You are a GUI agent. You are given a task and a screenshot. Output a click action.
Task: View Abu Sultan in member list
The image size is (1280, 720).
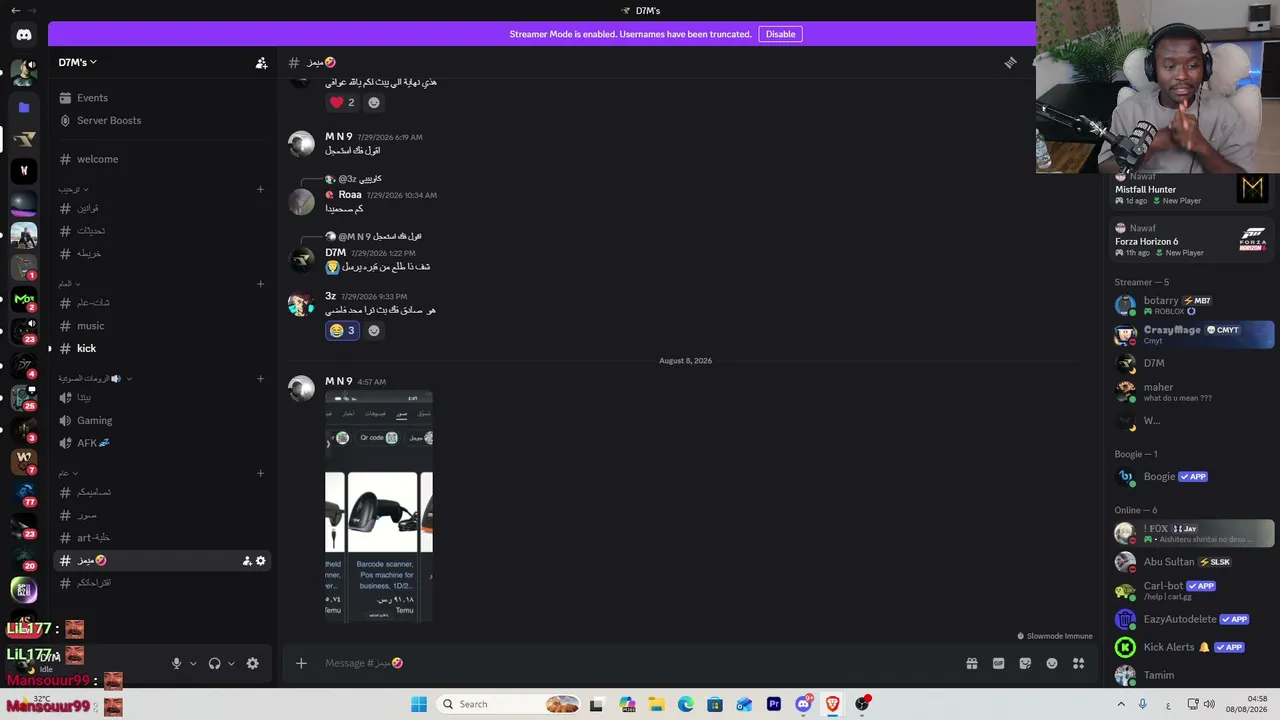pos(1194,562)
